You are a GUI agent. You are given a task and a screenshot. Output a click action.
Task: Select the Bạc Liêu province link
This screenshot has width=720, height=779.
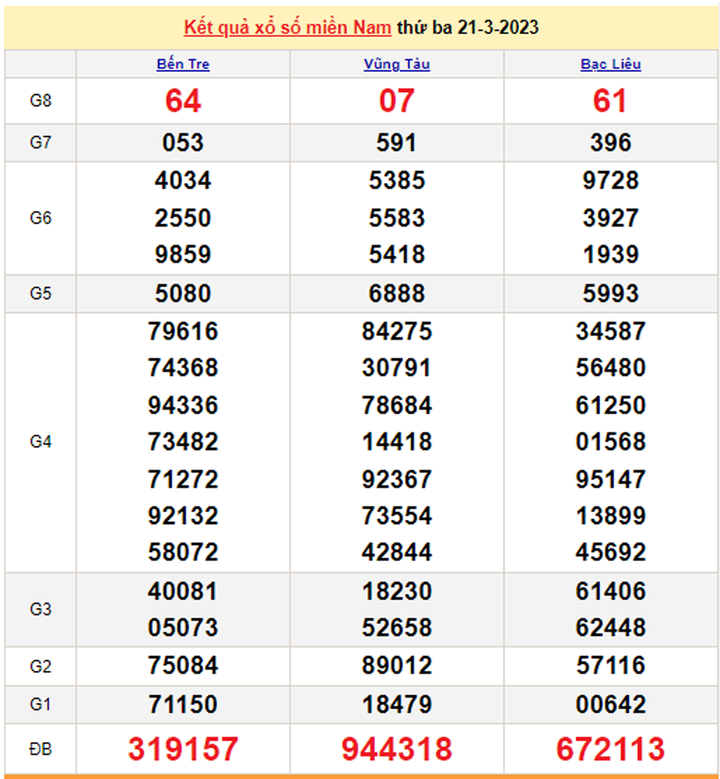[x=610, y=64]
